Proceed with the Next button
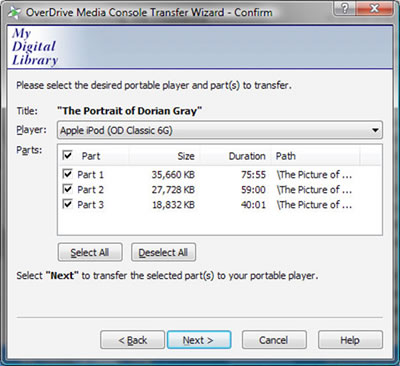 coord(199,340)
